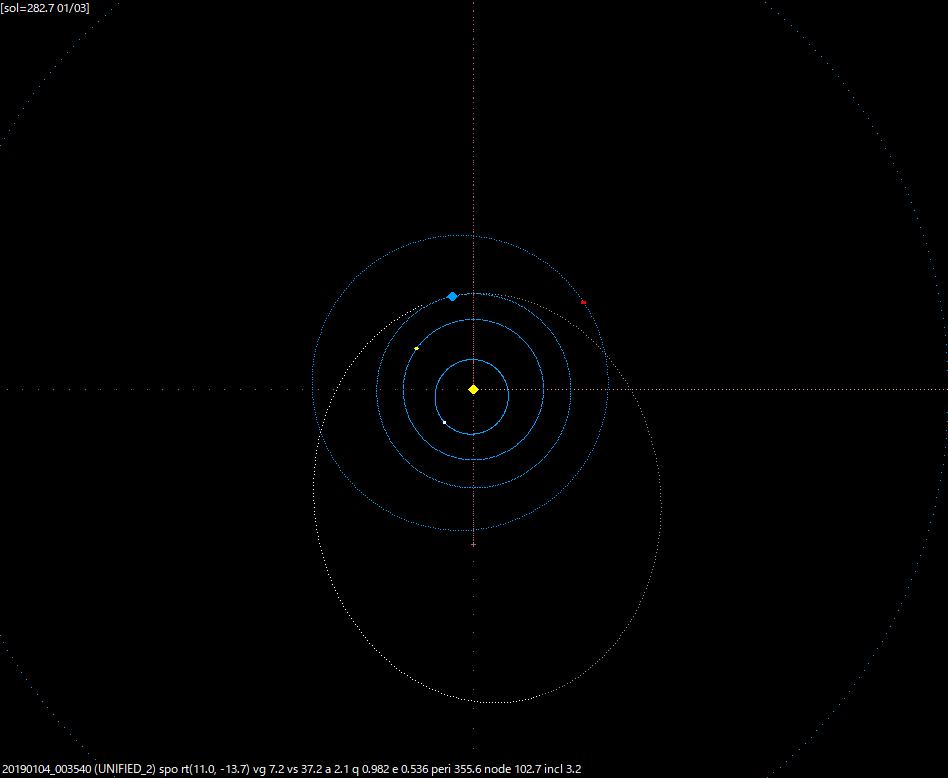
Task: Click the e 0.536 eccentricity value
Action: [x=411, y=769]
